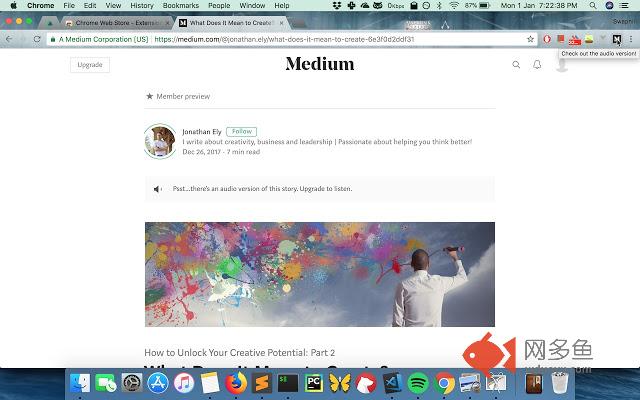Open the Medium user avatar menu
Screen dimensions: 640x400
point(562,64)
